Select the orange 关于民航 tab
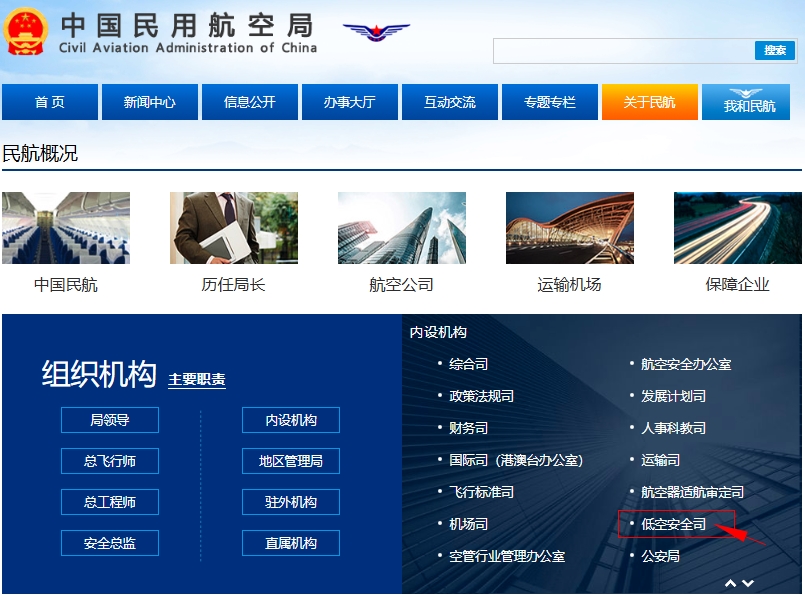Screen dimensions: 805x600 (650, 102)
